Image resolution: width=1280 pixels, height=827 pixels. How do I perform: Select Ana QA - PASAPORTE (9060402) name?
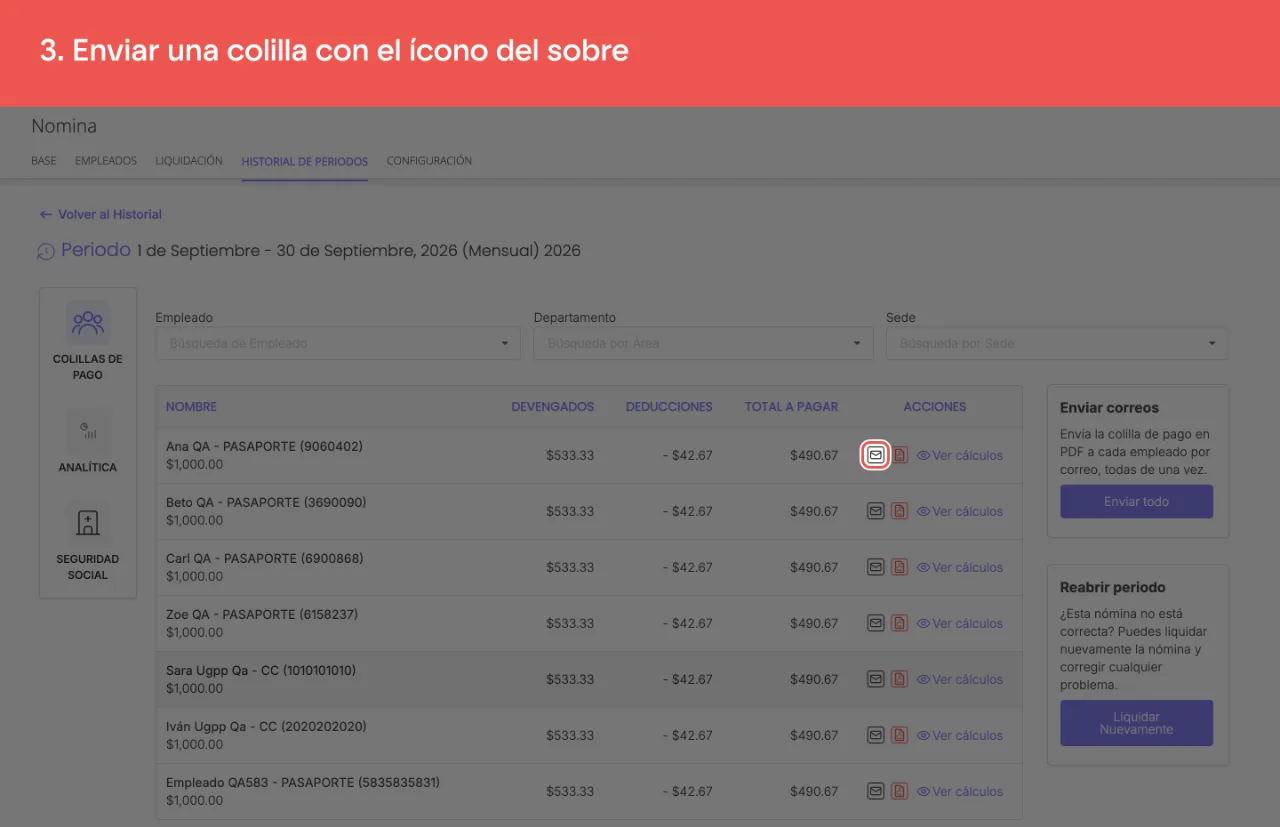[264, 447]
